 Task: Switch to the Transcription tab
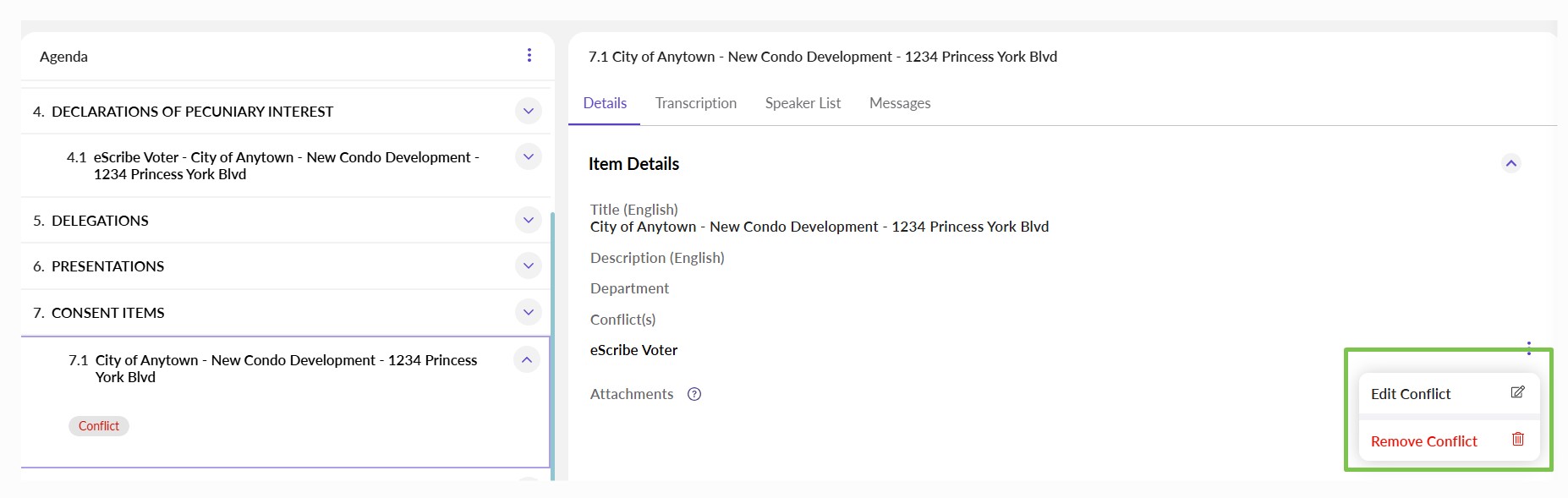(696, 103)
